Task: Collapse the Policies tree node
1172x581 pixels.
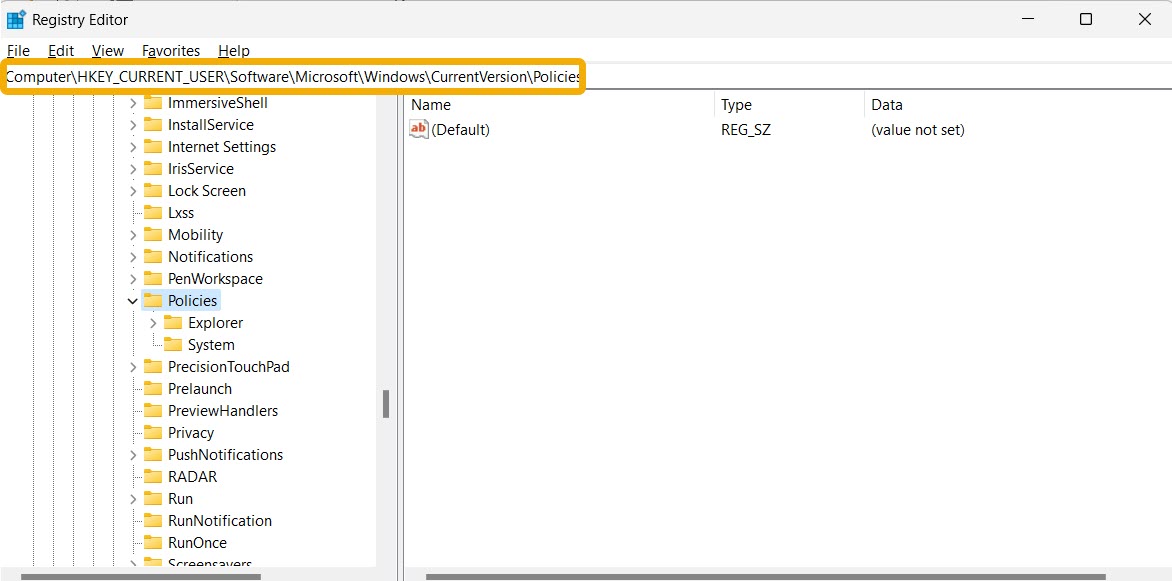Action: tap(132, 300)
